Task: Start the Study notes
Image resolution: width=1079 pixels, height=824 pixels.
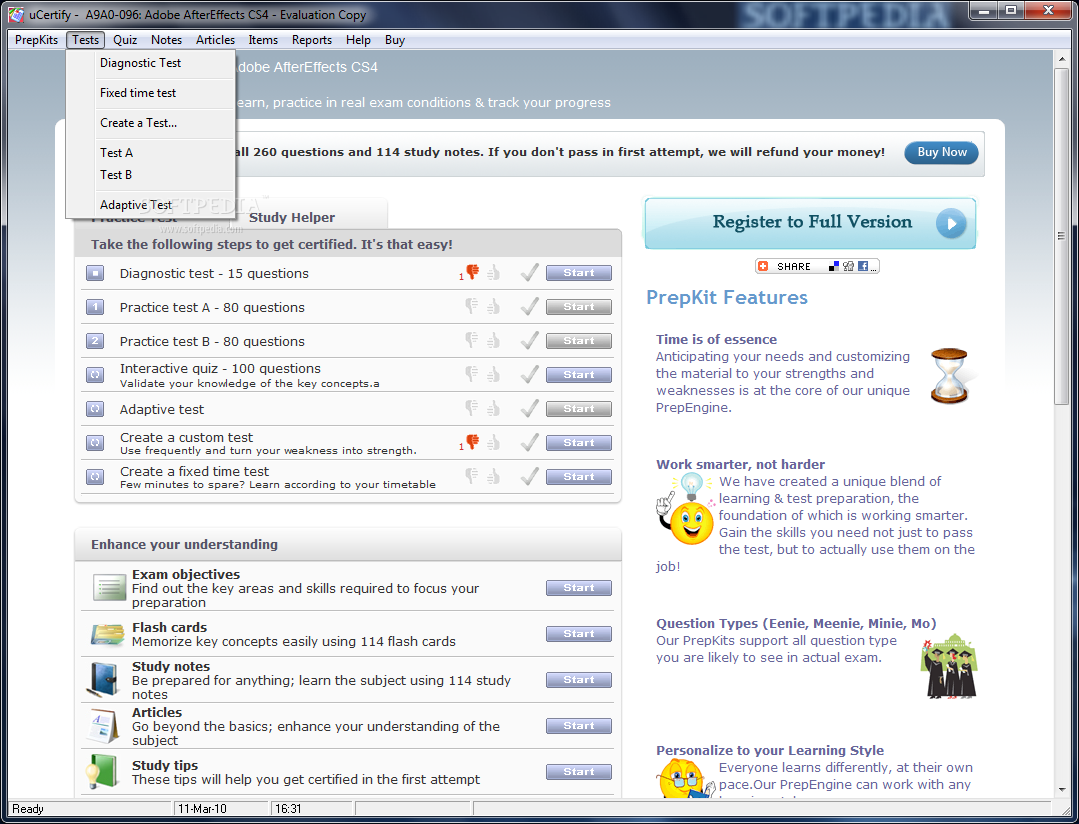Action: (579, 680)
